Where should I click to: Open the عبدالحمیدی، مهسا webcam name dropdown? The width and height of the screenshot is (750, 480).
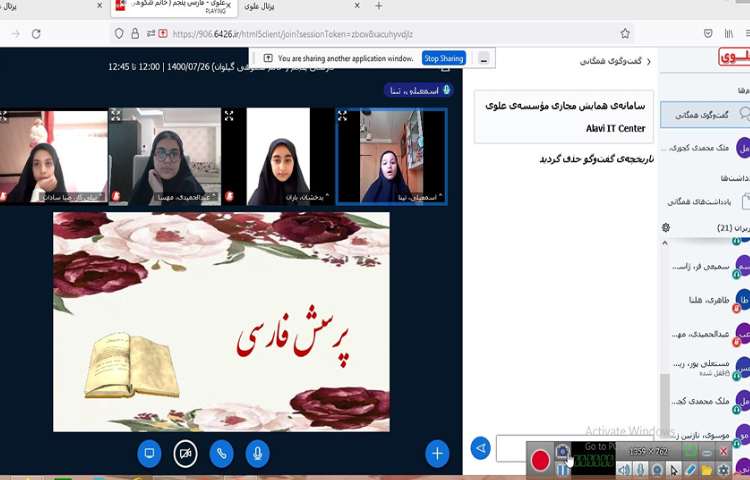pos(188,197)
